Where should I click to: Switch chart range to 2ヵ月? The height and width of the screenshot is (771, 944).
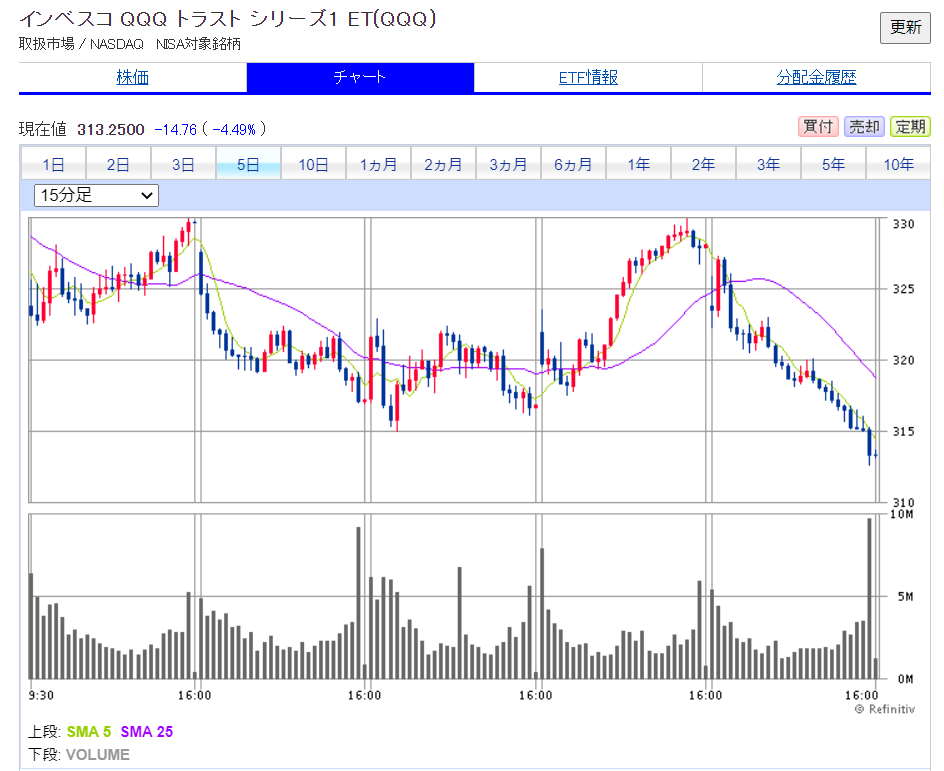click(444, 164)
